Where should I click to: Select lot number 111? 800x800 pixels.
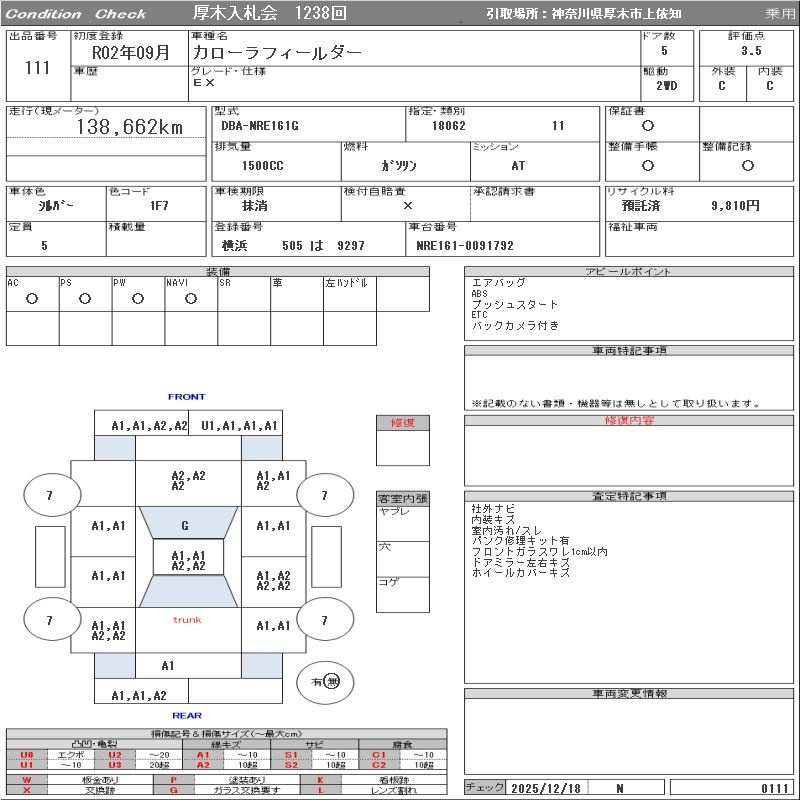(x=37, y=67)
